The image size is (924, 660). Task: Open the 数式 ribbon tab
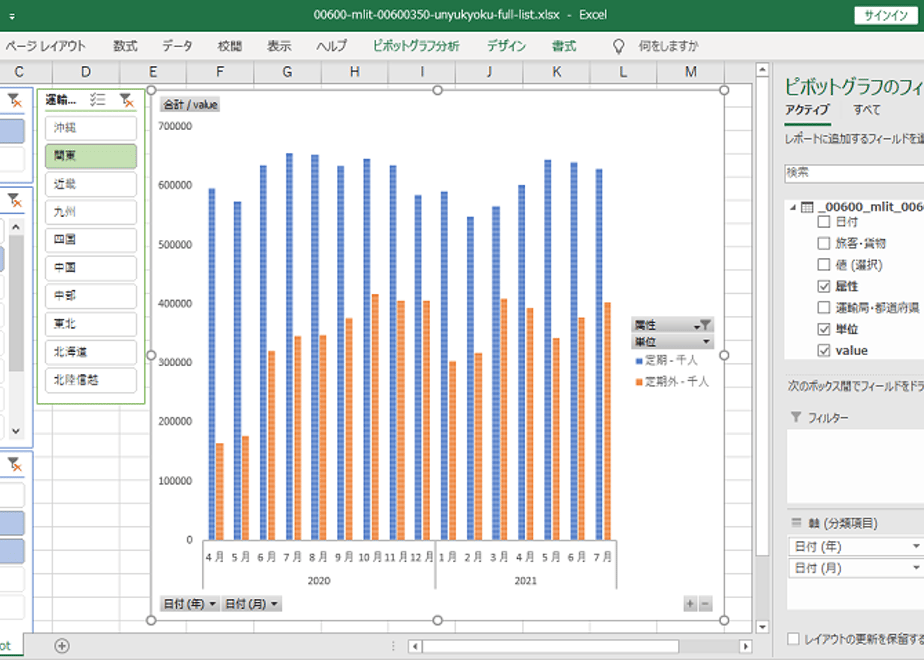(x=125, y=46)
